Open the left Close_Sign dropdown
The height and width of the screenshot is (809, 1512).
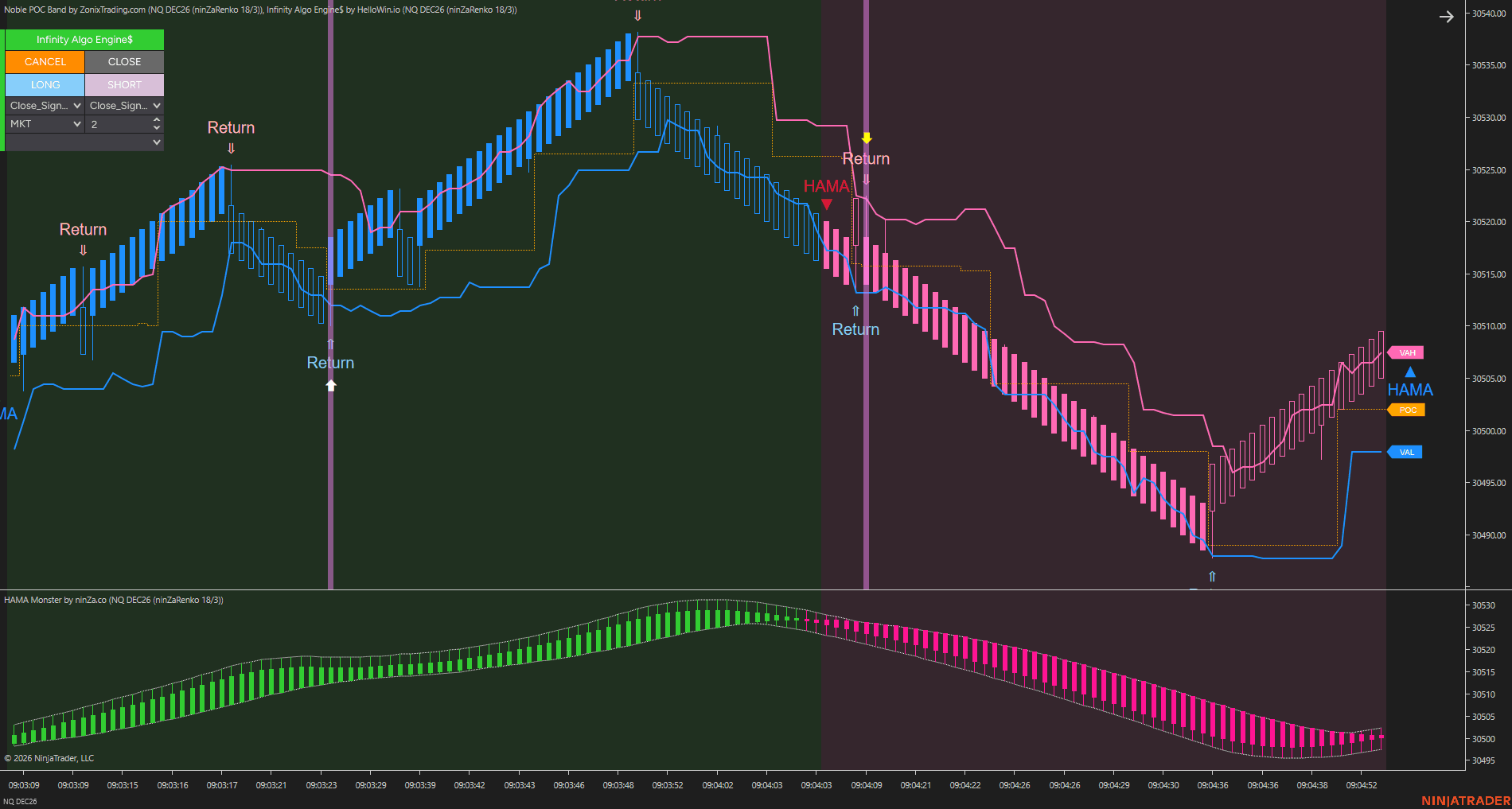tap(45, 106)
